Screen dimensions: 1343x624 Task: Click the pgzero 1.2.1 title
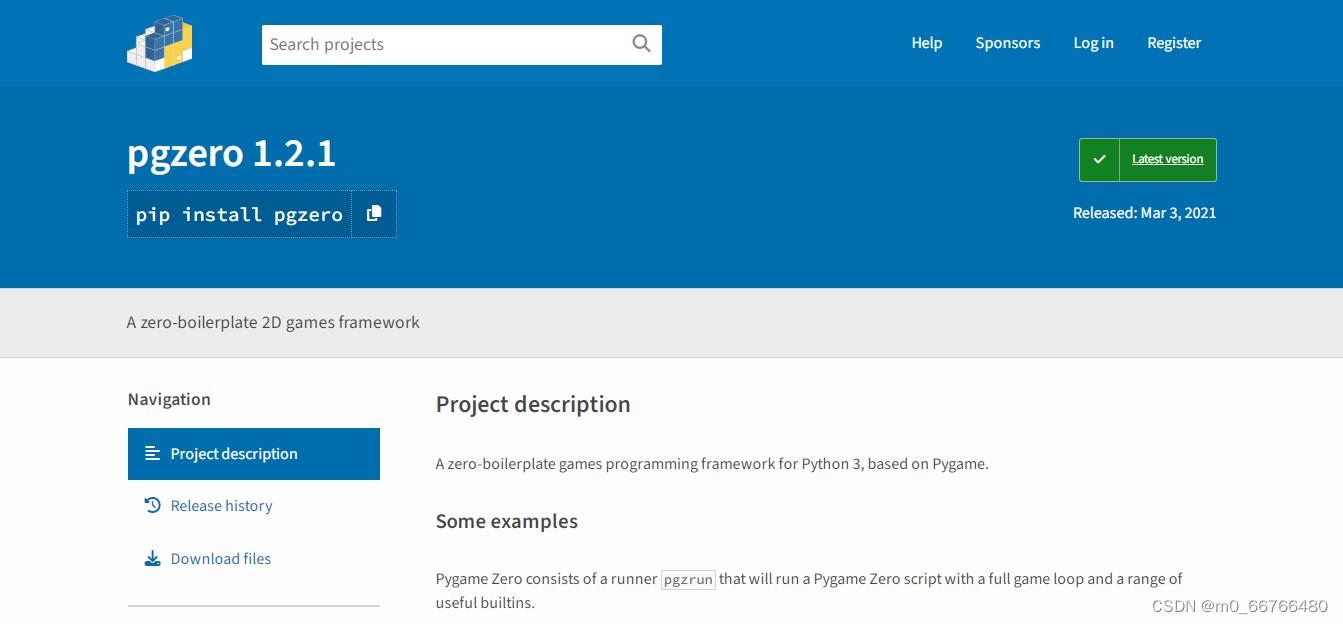pos(231,153)
